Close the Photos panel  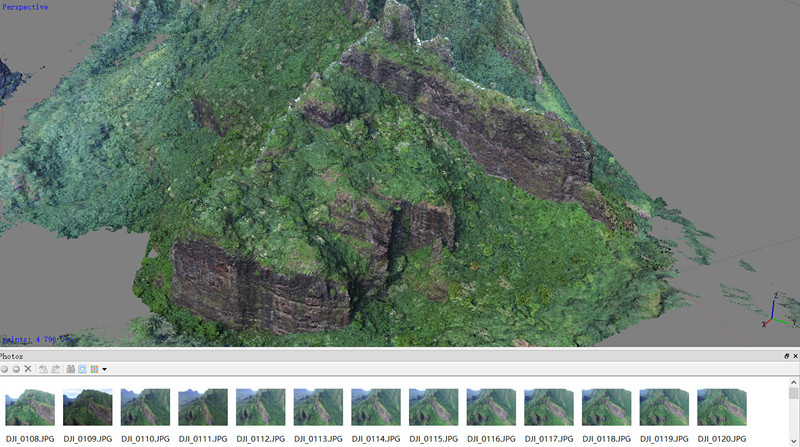coord(795,356)
